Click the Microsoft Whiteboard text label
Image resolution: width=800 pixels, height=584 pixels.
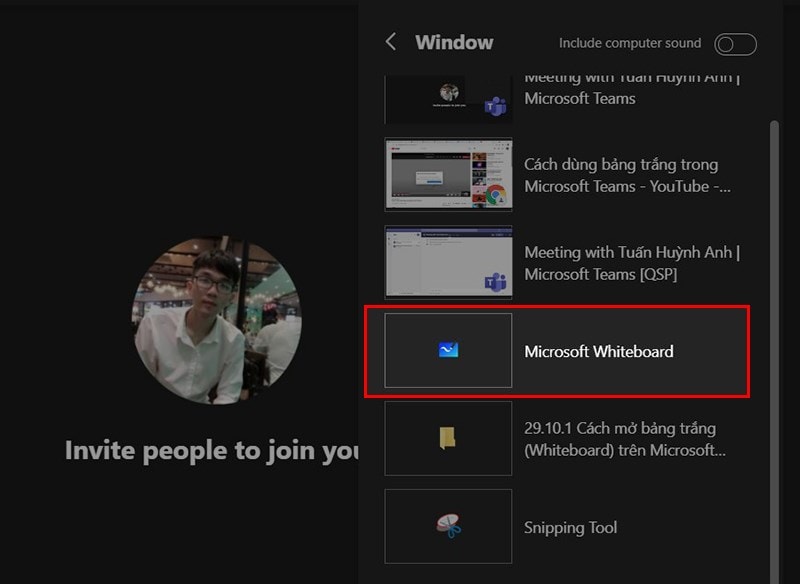598,351
